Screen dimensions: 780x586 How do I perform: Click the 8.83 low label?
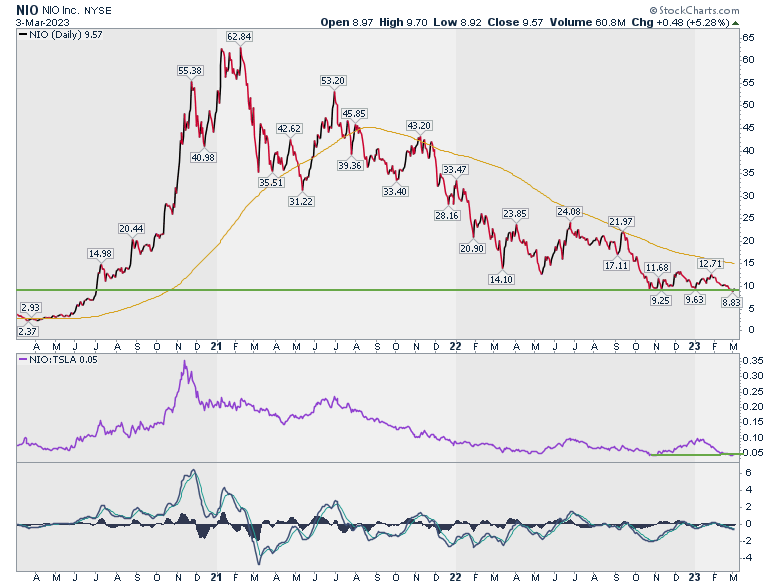click(x=731, y=302)
